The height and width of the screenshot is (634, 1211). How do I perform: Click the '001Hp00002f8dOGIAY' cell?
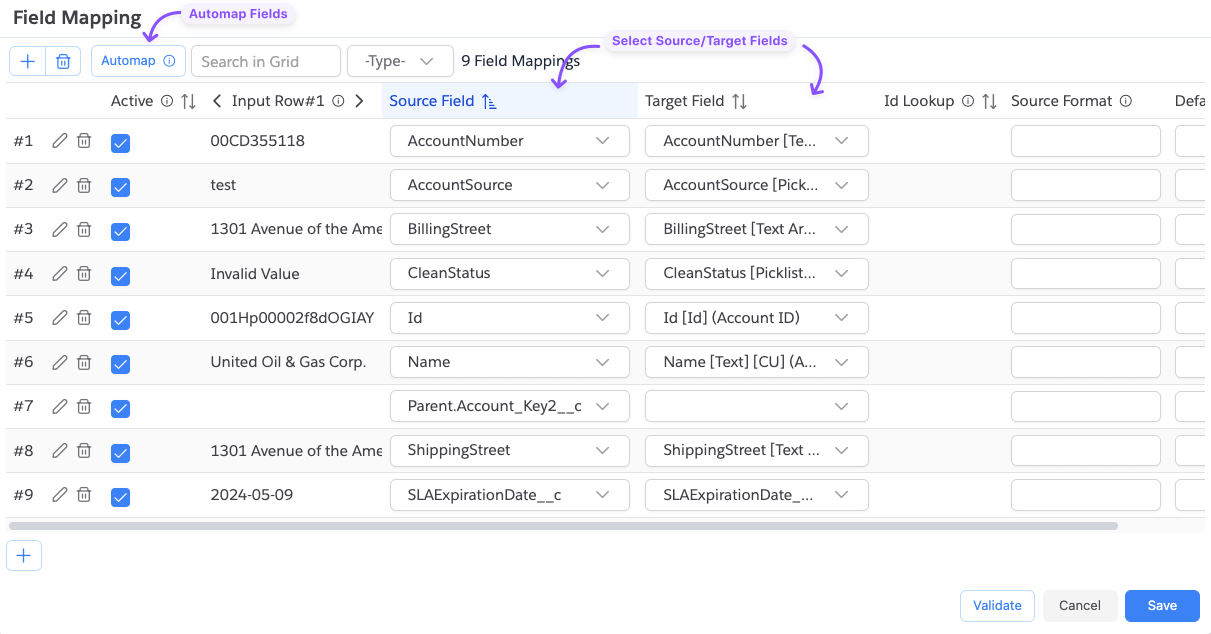(292, 318)
